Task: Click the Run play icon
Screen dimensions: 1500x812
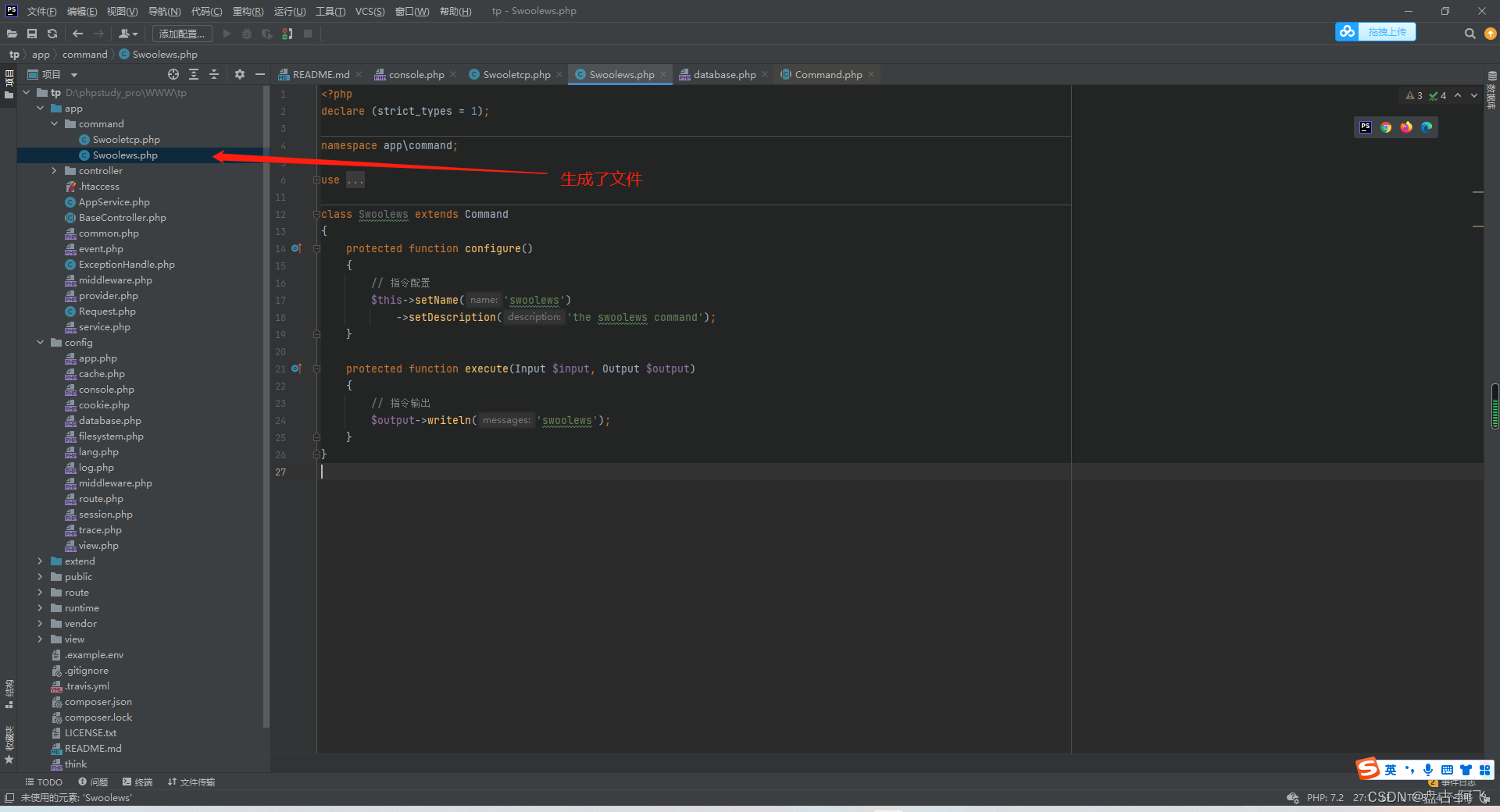Action: (x=227, y=34)
